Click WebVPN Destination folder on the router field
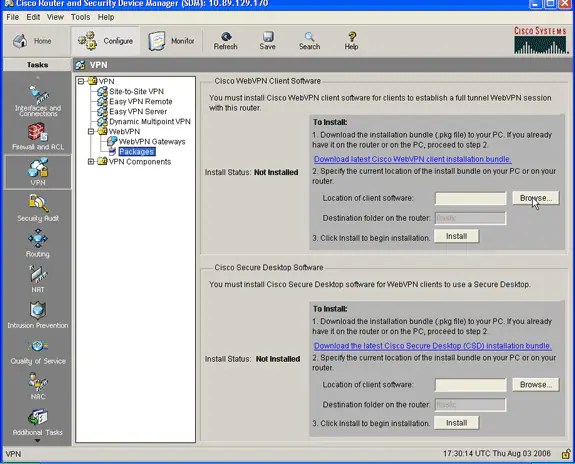The width and height of the screenshot is (575, 464). 470,218
